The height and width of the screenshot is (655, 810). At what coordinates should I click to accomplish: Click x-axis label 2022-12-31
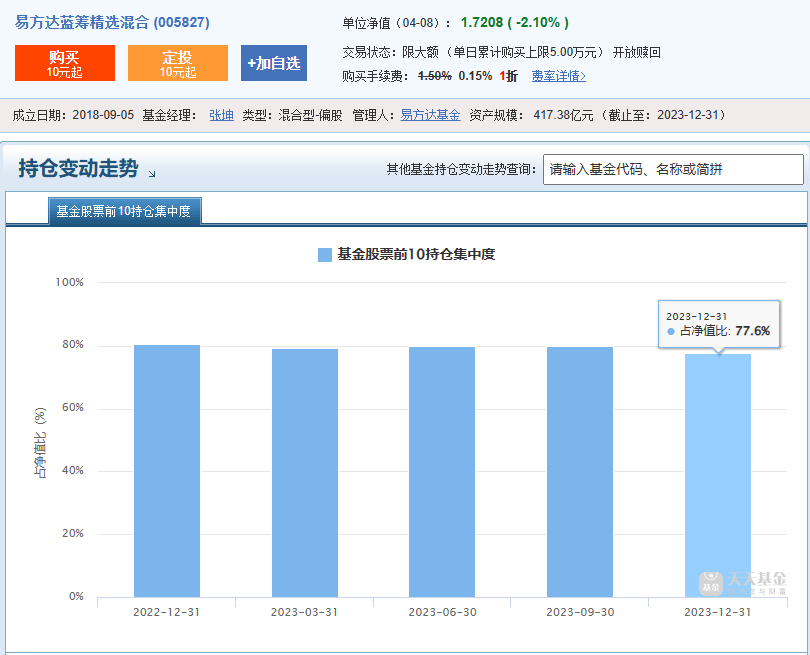(166, 613)
